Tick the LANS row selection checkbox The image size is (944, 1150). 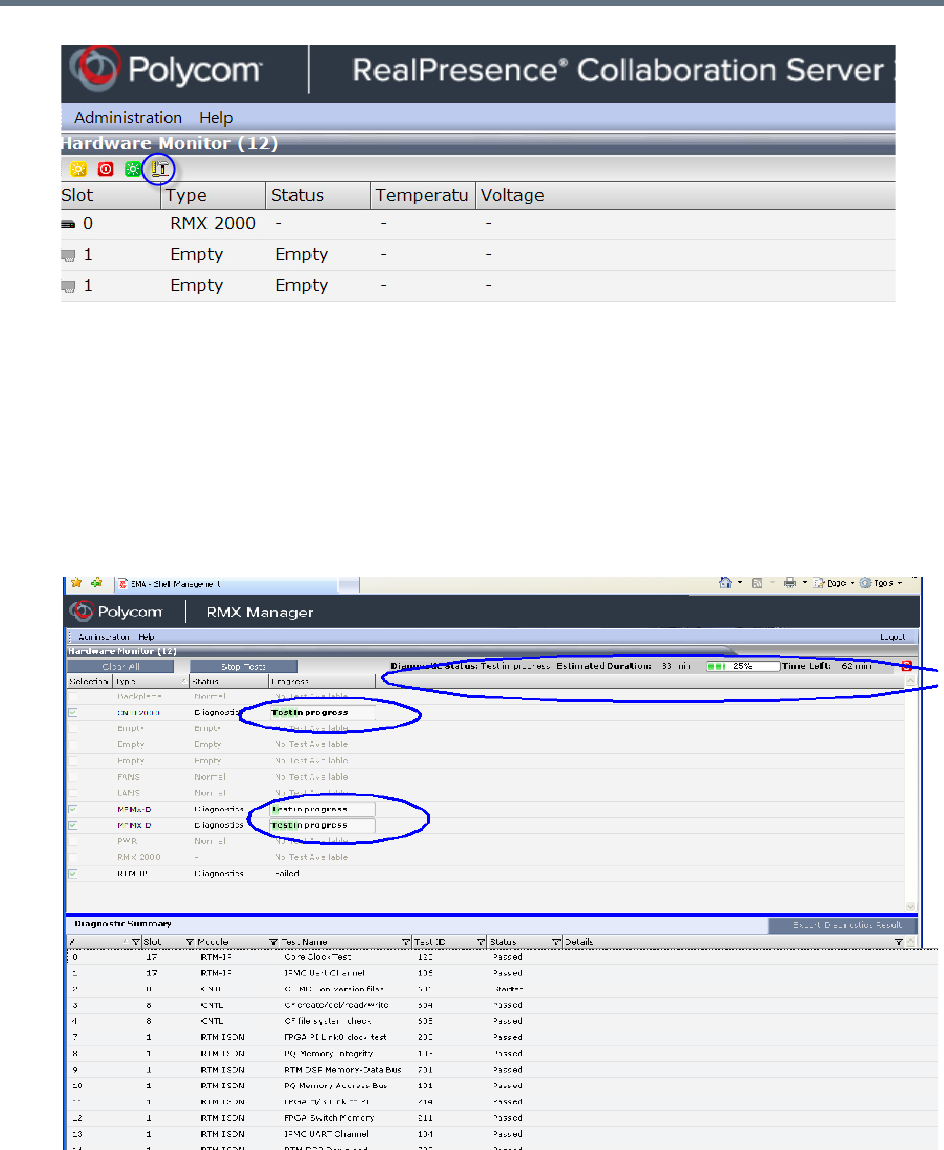[73, 793]
